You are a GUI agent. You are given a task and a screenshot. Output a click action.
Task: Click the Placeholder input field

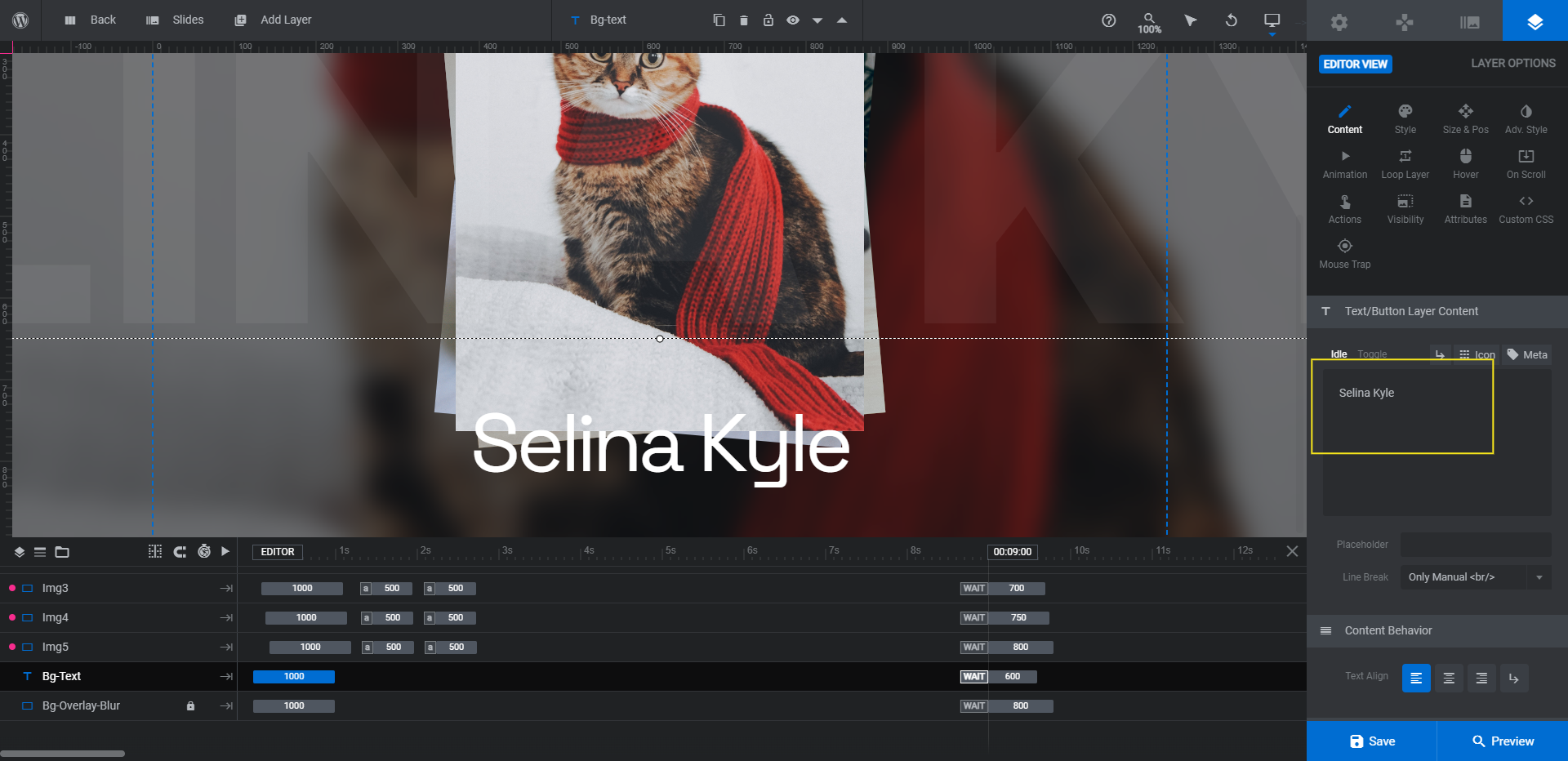click(1476, 545)
